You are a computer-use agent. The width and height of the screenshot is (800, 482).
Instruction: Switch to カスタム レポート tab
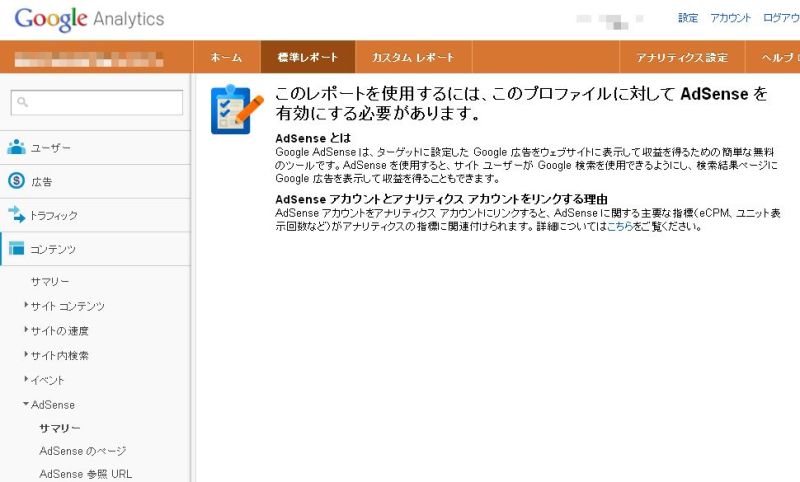[413, 57]
